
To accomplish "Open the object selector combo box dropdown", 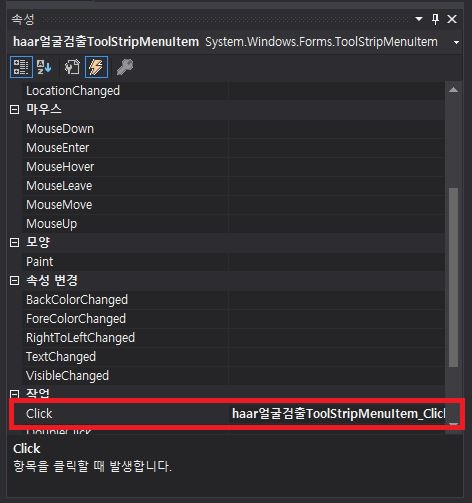I will pos(456,42).
